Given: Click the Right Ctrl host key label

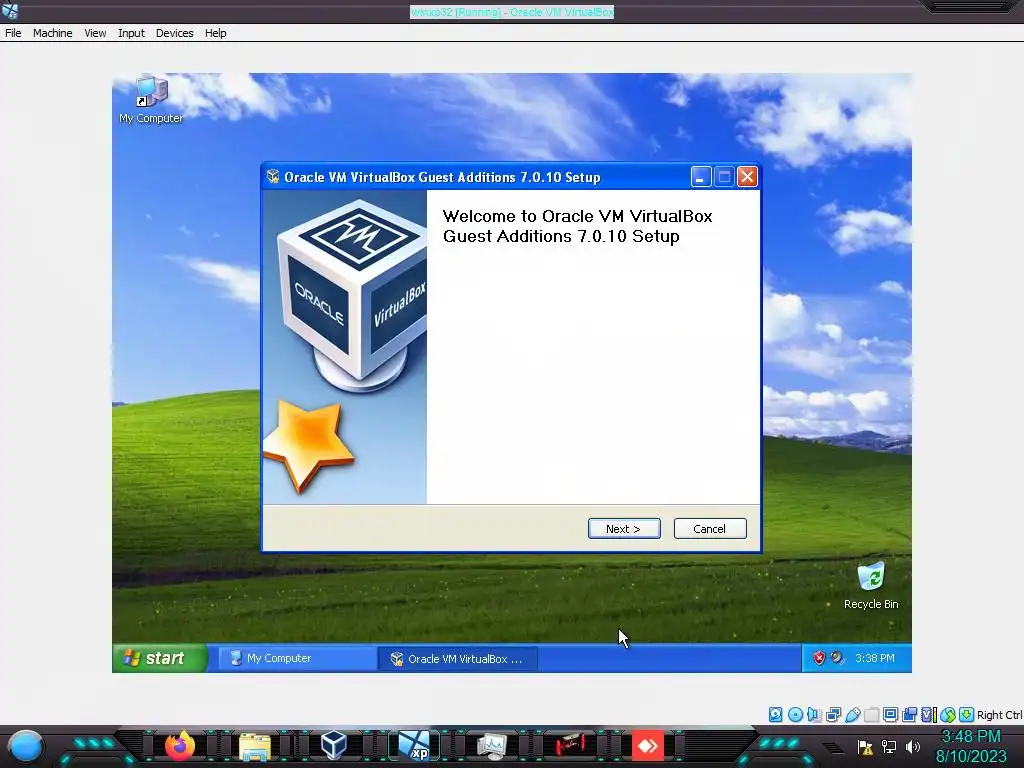Looking at the screenshot, I should (x=999, y=715).
